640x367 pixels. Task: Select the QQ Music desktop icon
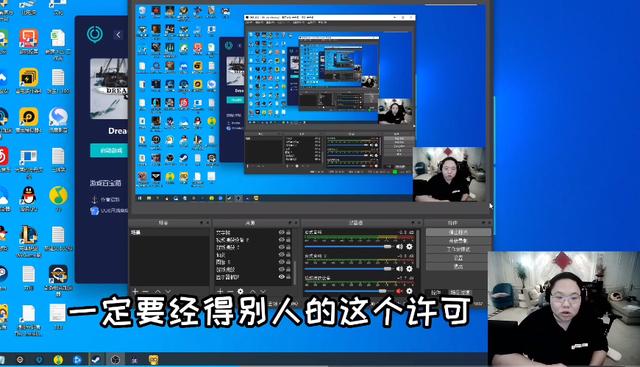click(x=58, y=195)
